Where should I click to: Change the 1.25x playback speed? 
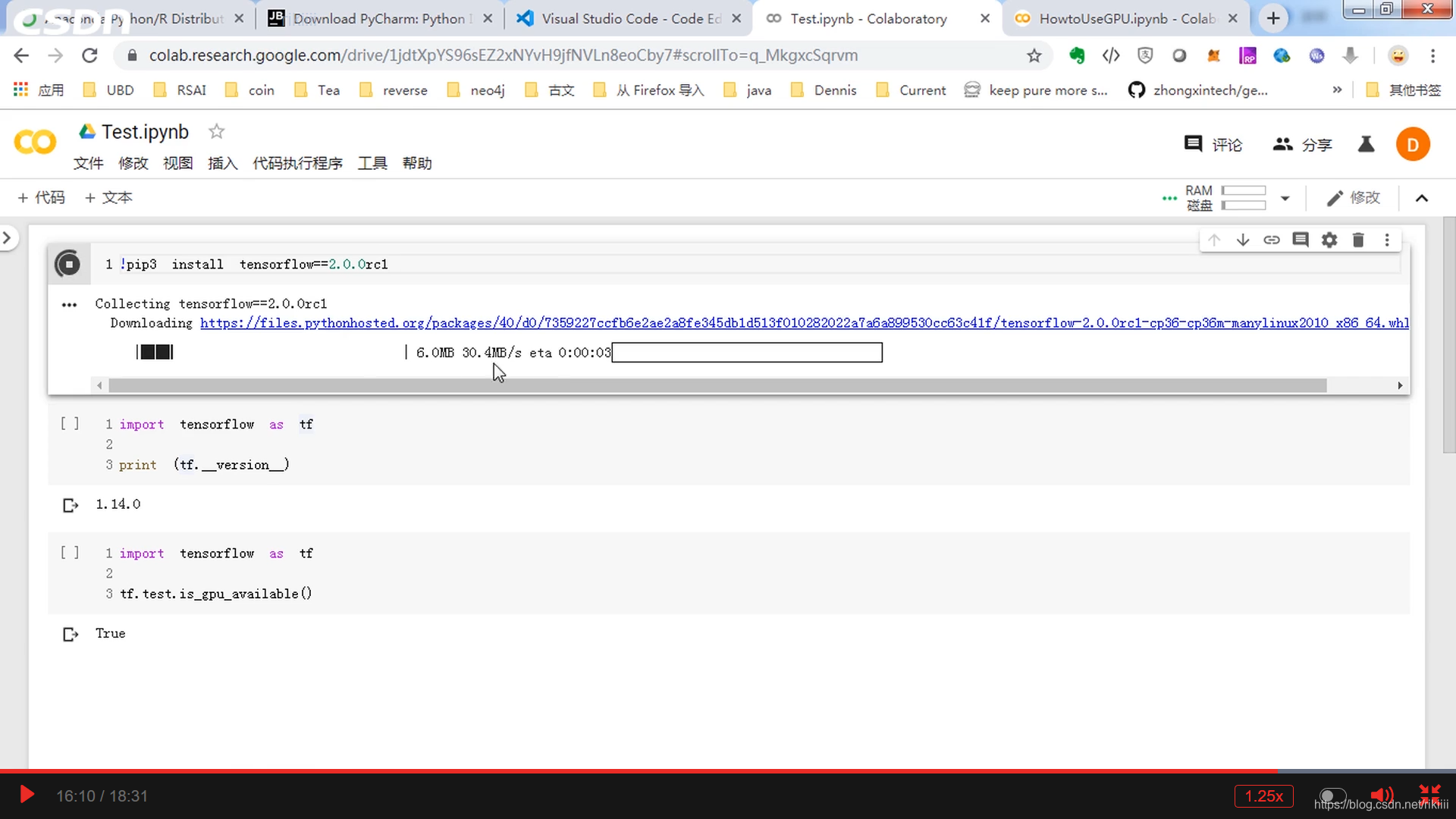(x=1264, y=796)
